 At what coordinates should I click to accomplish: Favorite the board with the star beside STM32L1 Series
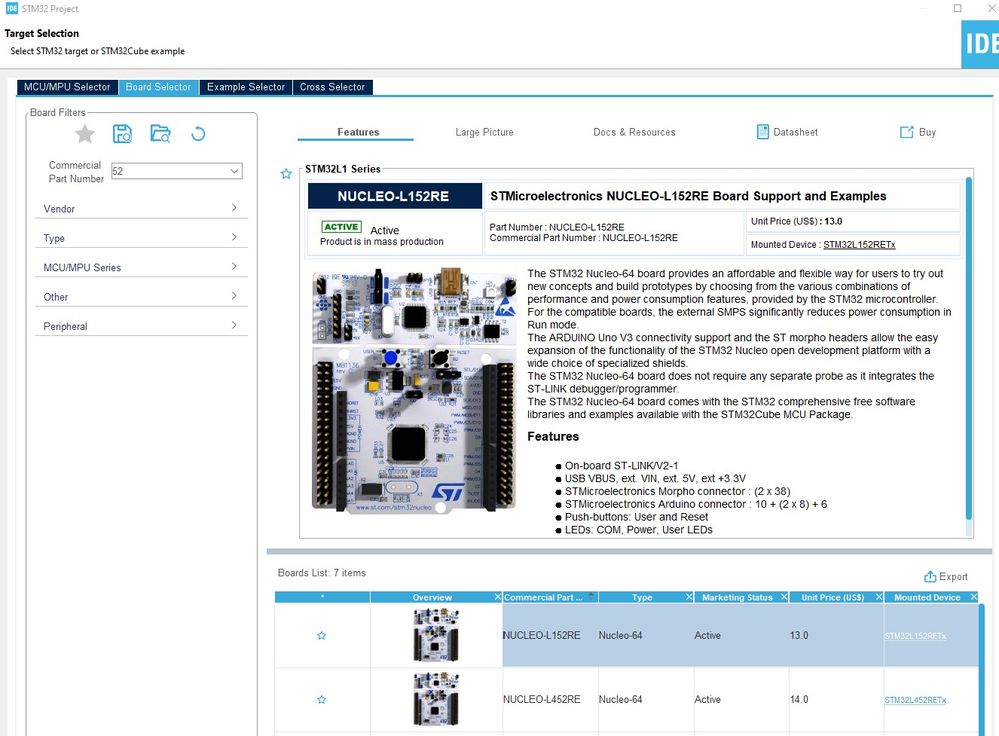coord(286,173)
